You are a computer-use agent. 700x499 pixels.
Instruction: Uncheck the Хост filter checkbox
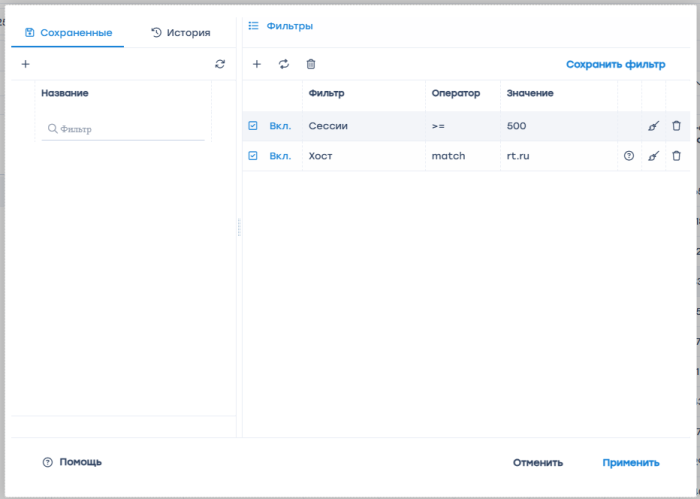[x=253, y=156]
